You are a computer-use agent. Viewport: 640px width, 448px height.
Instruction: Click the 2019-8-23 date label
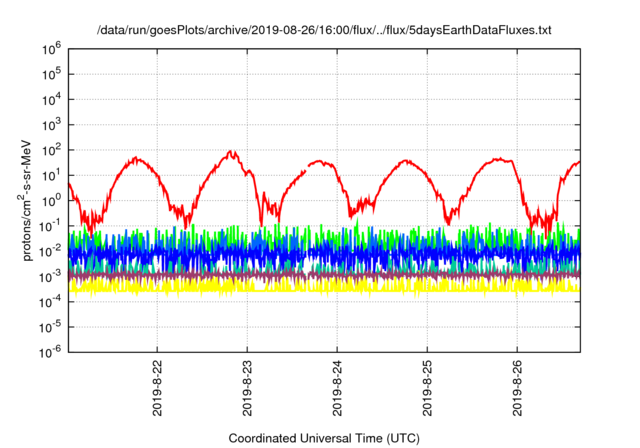(247, 388)
